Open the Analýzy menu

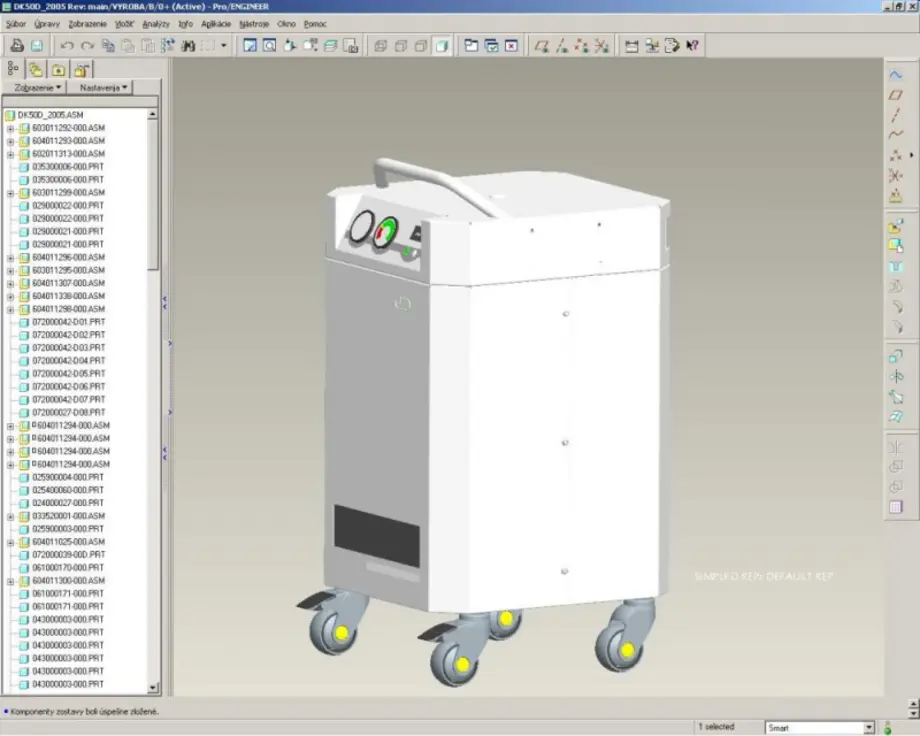[x=156, y=22]
